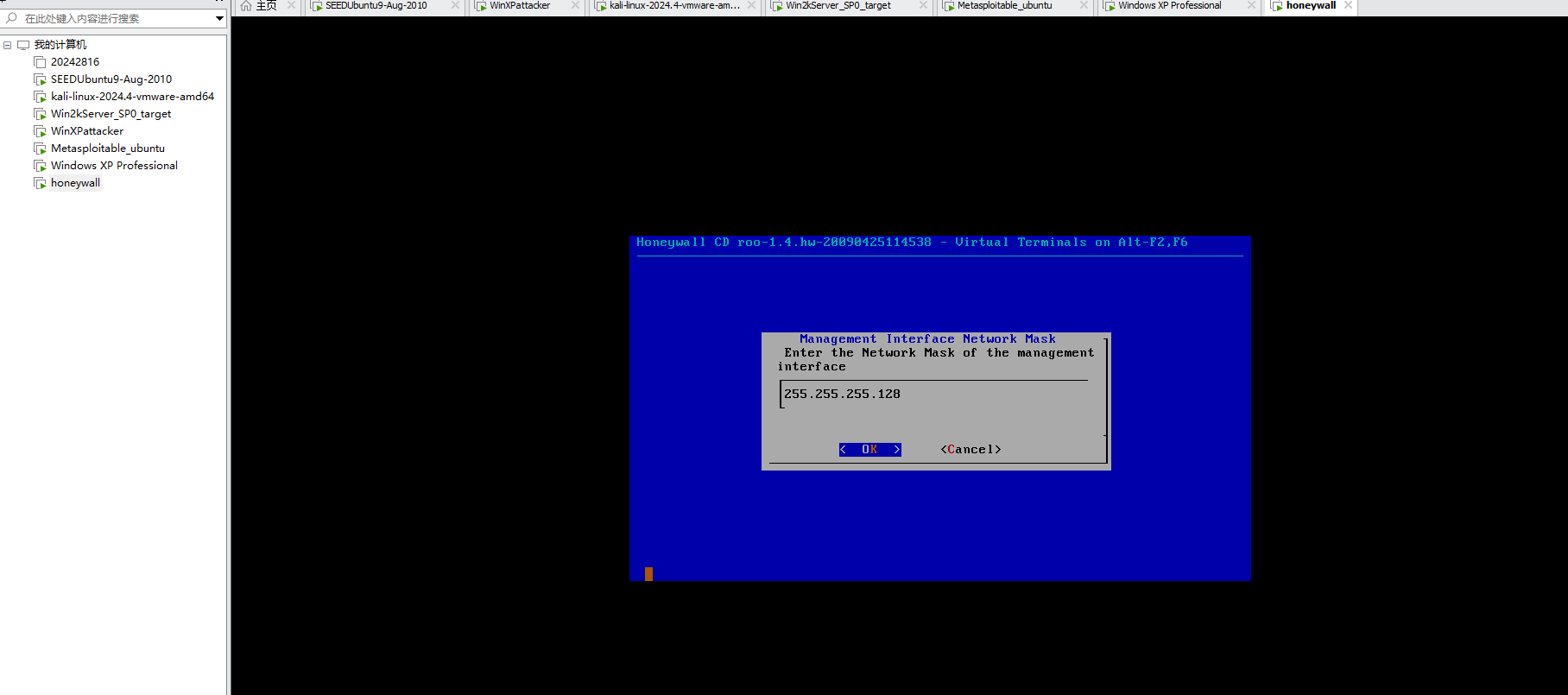Select kali-linux-2024.4-vmware-amd64 in the library
The height and width of the screenshot is (695, 1568).
pyautogui.click(x=132, y=97)
